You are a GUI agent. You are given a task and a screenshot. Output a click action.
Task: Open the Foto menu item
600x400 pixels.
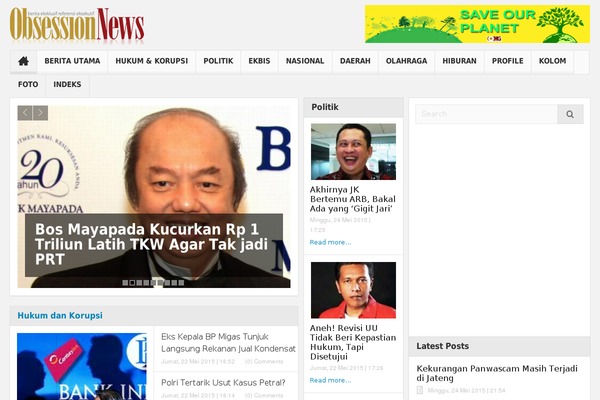tap(28, 85)
